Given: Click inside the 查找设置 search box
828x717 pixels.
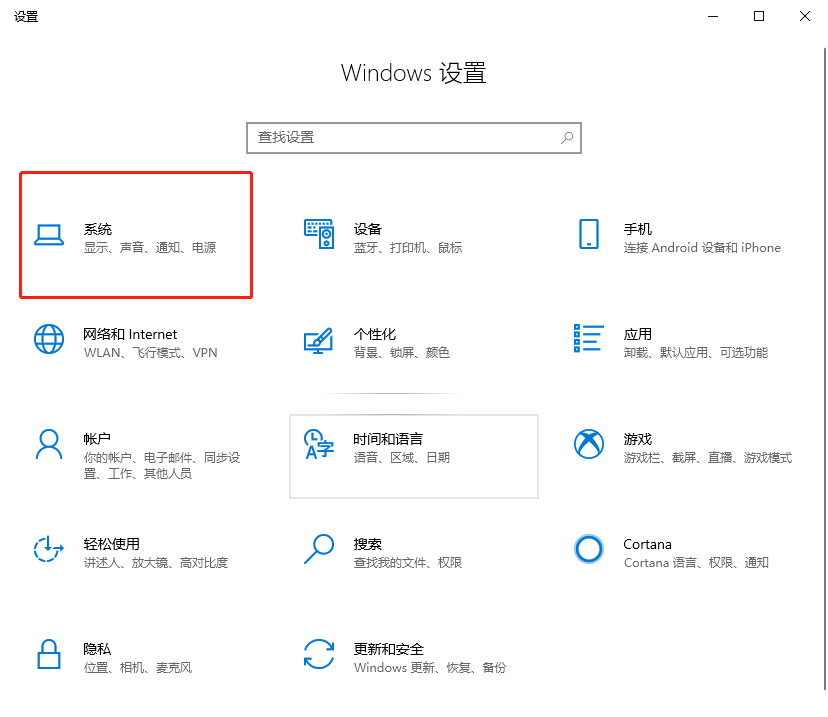Looking at the screenshot, I should coord(400,137).
